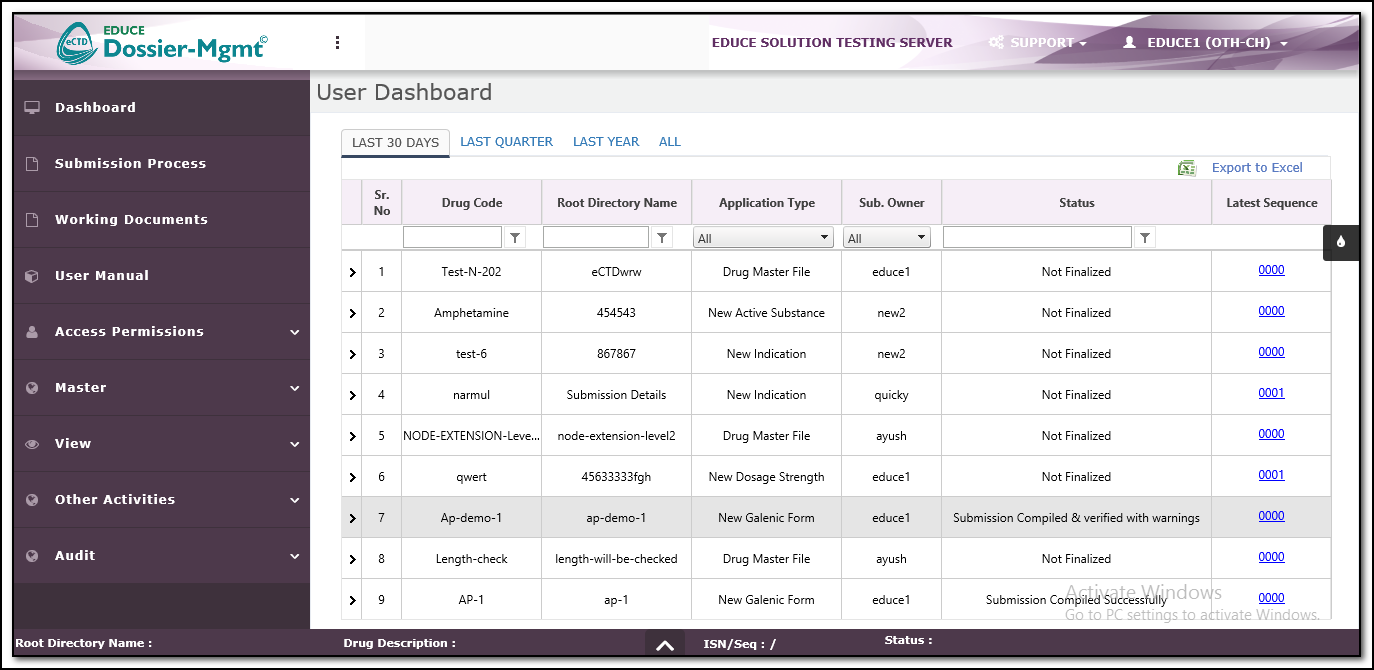
Task: Click the filter icon for Root Directory Name
Action: click(x=661, y=238)
